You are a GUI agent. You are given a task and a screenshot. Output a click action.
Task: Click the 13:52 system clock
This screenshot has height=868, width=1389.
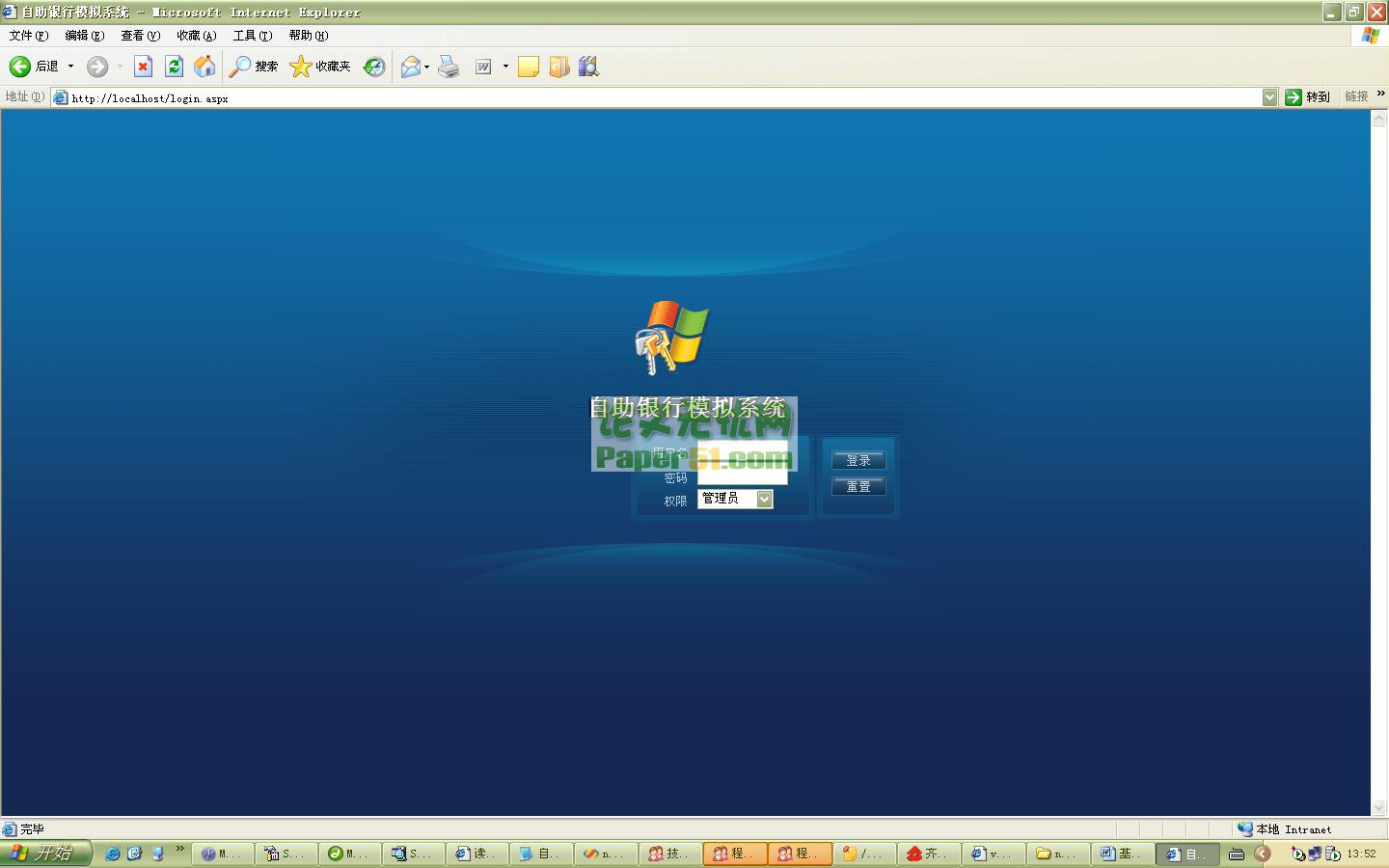coord(1362,854)
